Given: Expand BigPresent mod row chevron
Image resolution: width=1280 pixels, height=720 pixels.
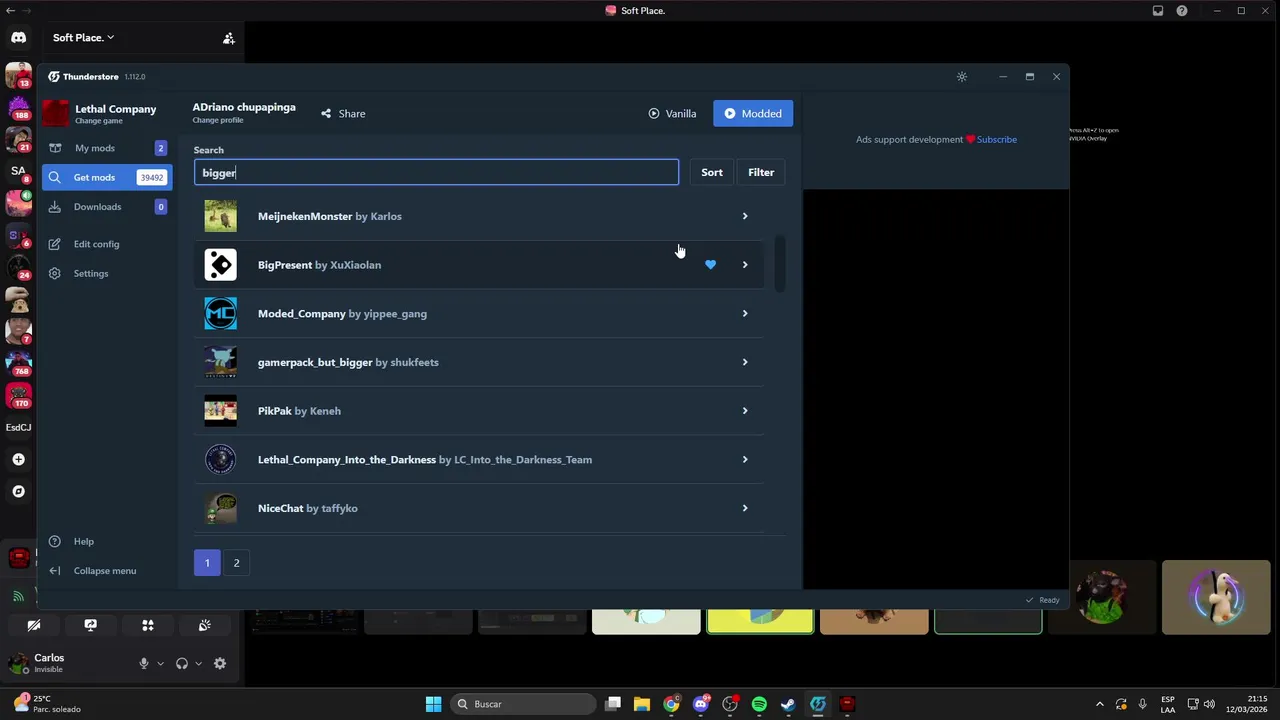Looking at the screenshot, I should [x=744, y=265].
